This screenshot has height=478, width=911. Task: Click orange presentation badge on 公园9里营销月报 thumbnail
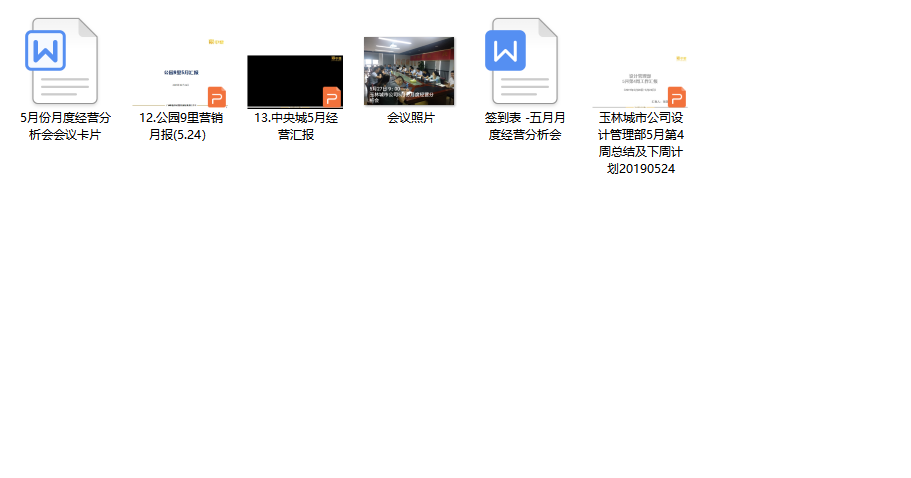tap(217, 97)
